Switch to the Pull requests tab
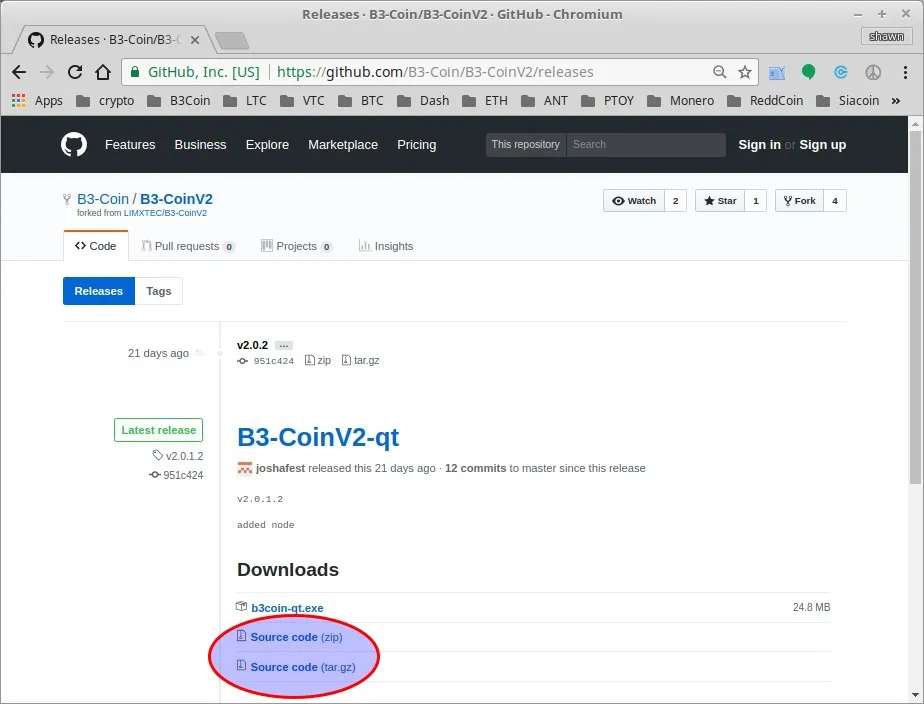 click(x=187, y=246)
